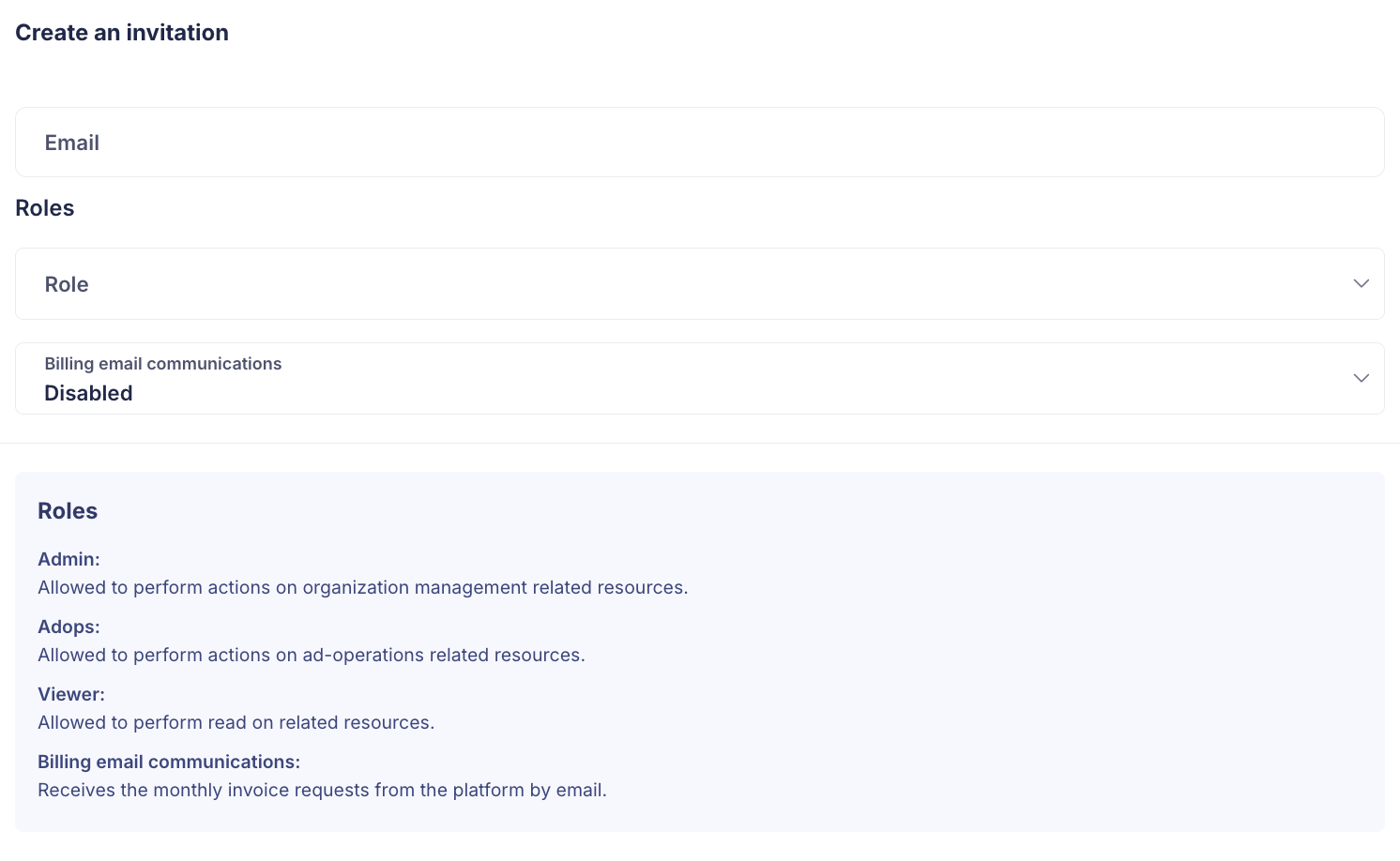
Task: Click the small 'Billing email communications' field label
Action: pos(163,364)
